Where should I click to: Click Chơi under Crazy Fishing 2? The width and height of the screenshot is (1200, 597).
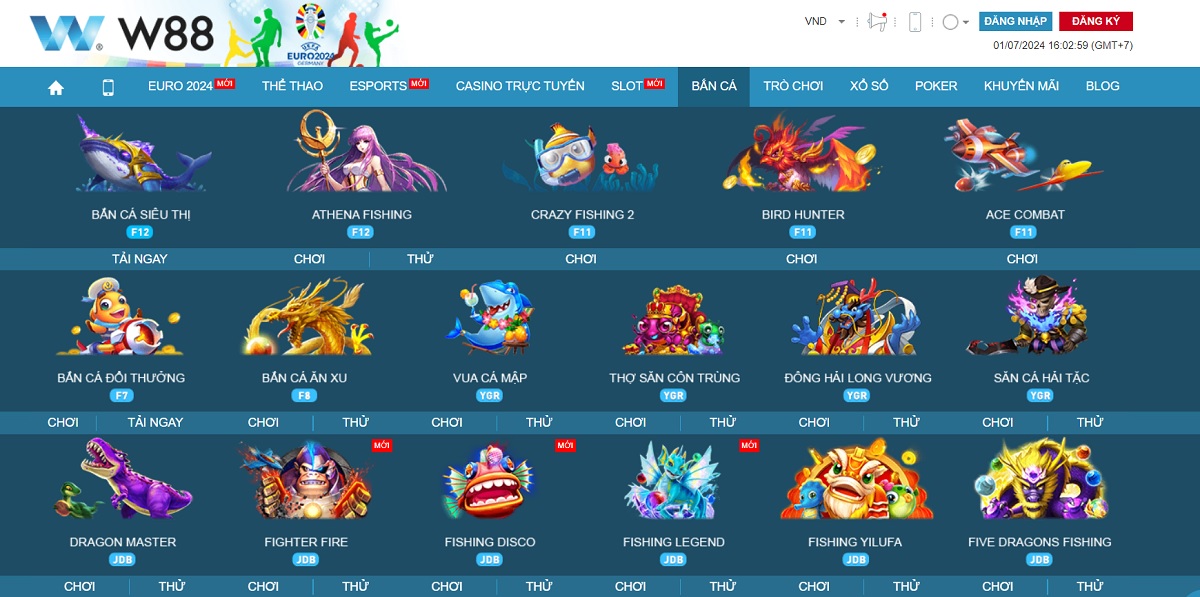click(x=580, y=259)
